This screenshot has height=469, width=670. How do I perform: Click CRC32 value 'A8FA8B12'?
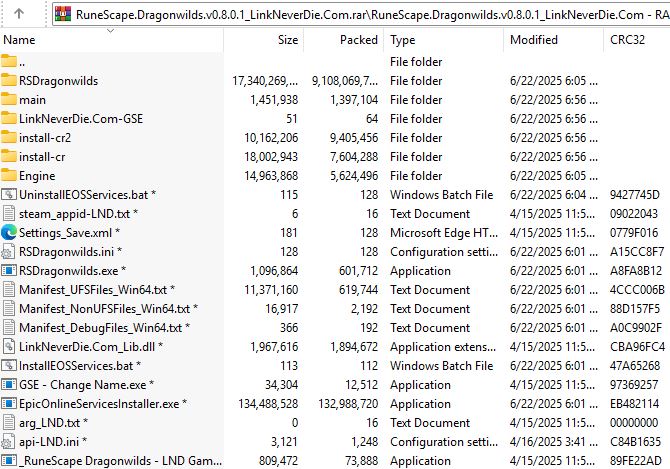point(635,271)
